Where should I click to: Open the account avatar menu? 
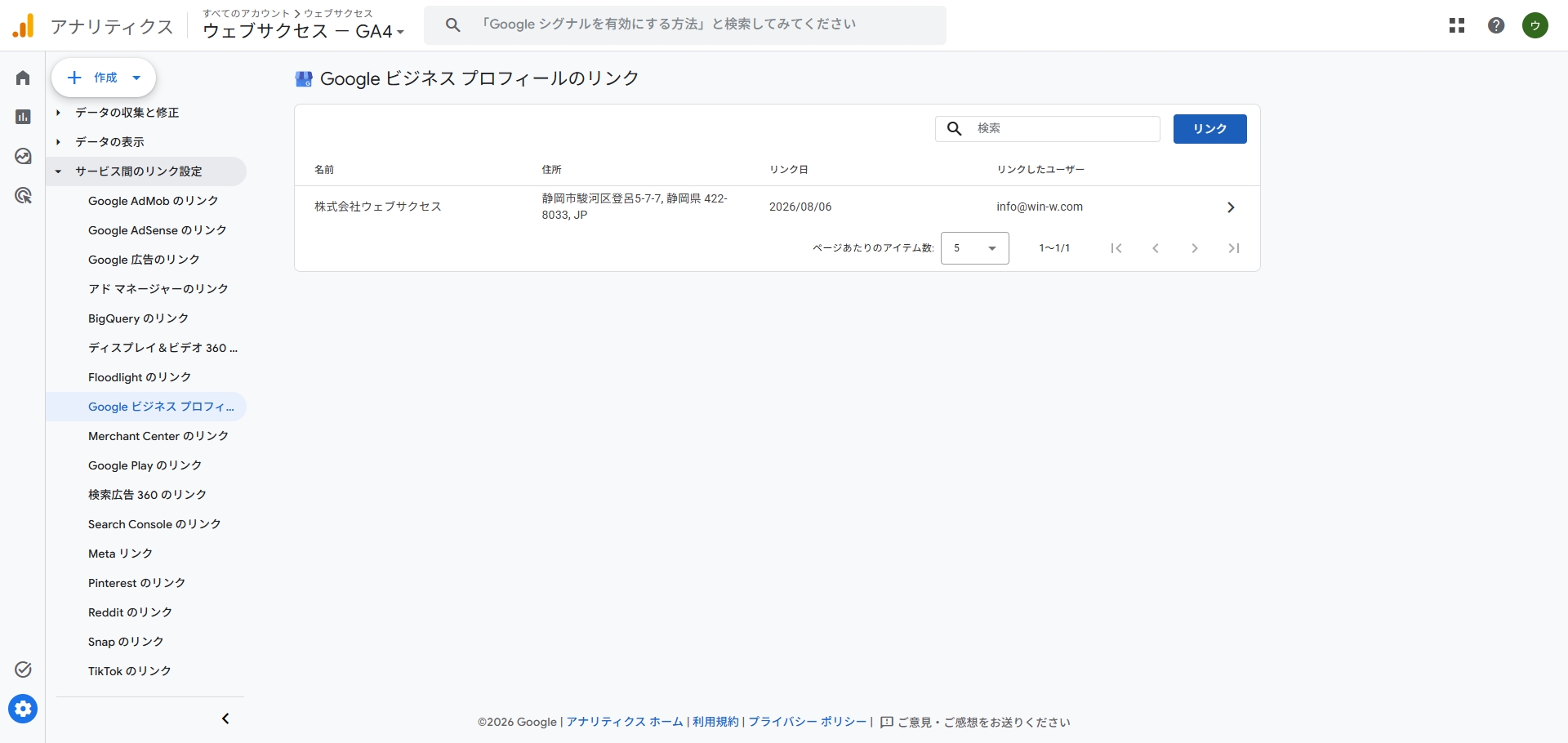tap(1535, 25)
